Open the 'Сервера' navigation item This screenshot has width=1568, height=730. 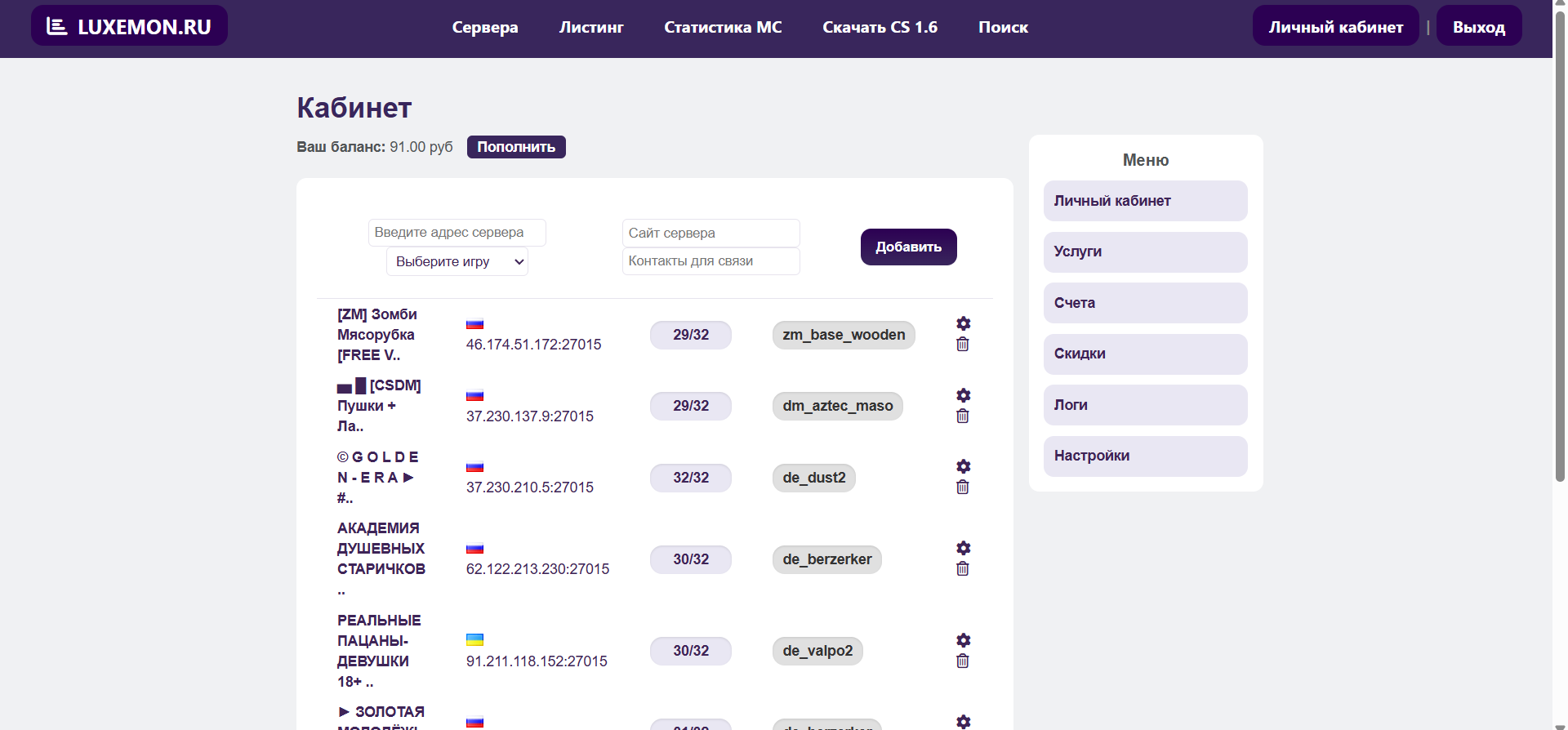tap(484, 28)
